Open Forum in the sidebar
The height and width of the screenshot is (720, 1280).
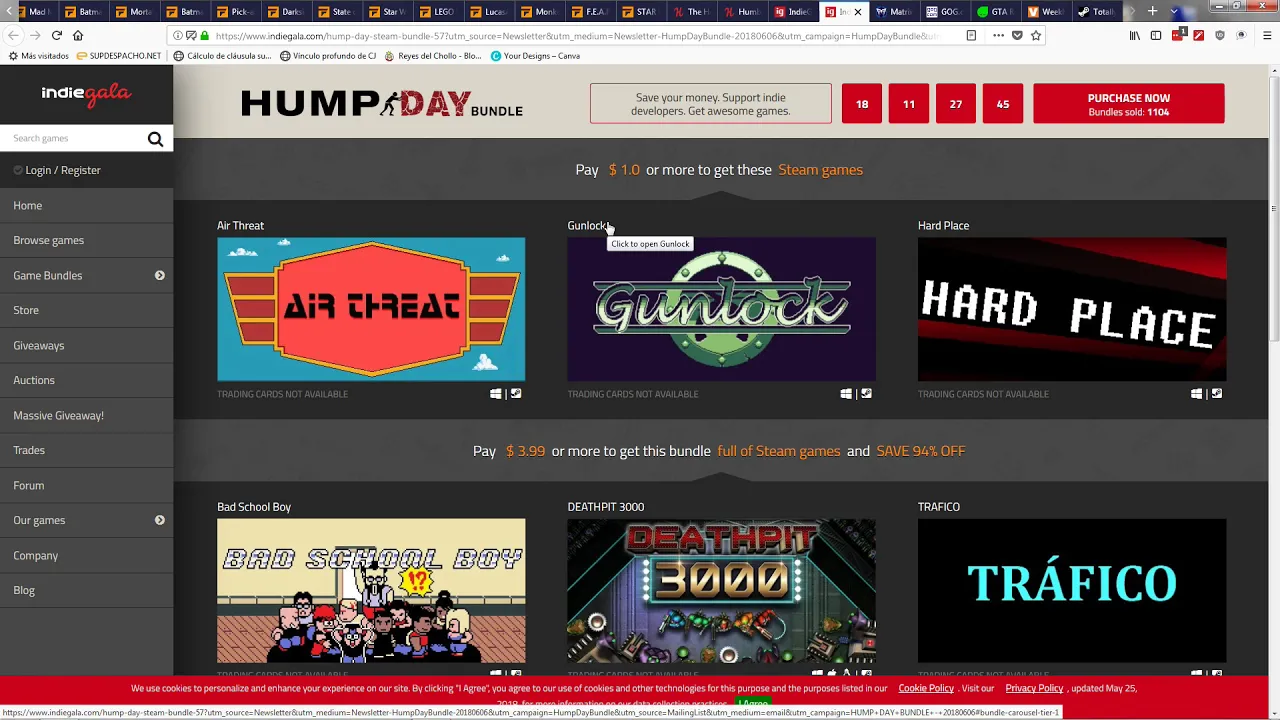[29, 485]
